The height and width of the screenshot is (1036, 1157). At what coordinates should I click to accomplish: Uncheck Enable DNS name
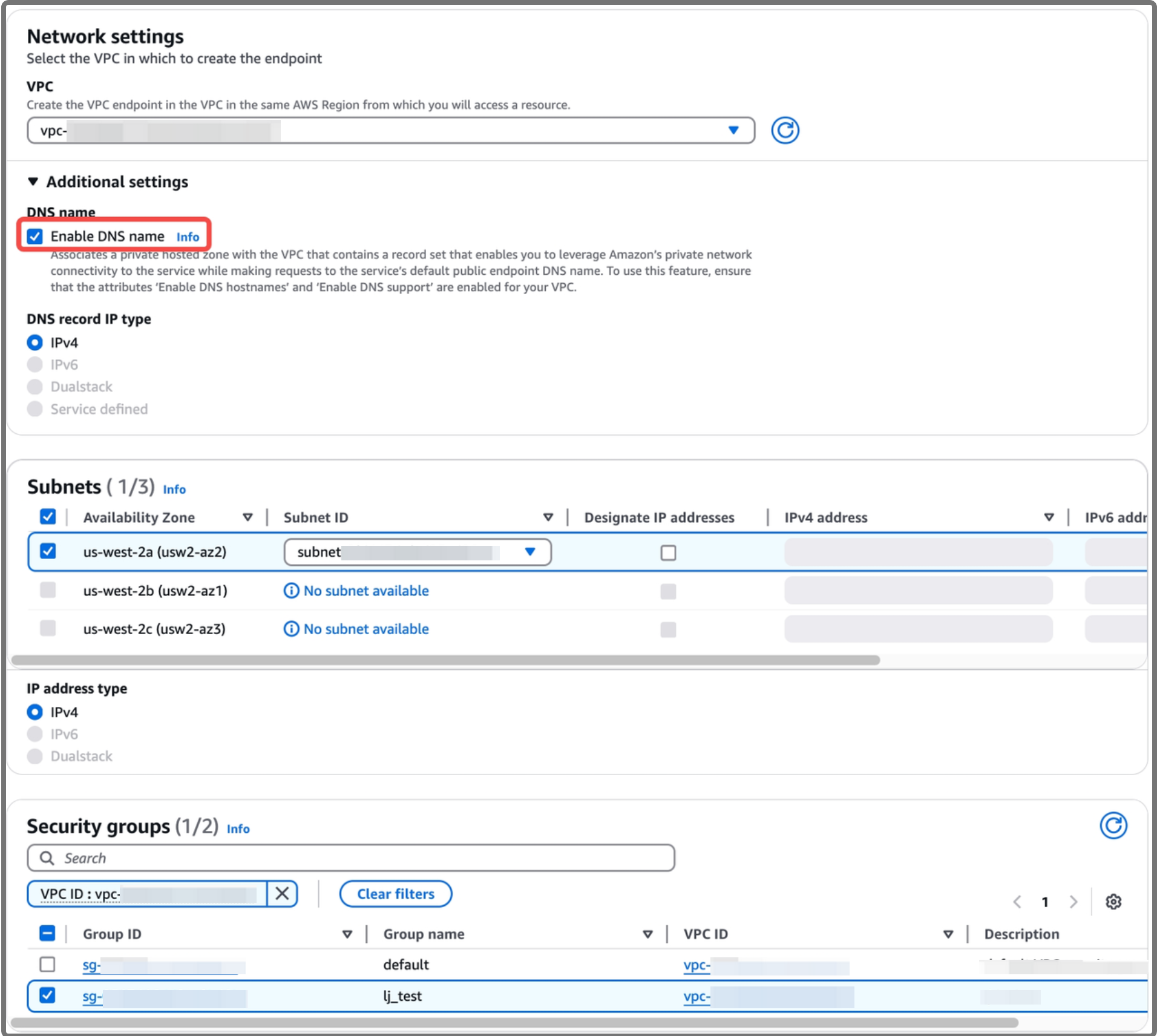click(x=35, y=236)
